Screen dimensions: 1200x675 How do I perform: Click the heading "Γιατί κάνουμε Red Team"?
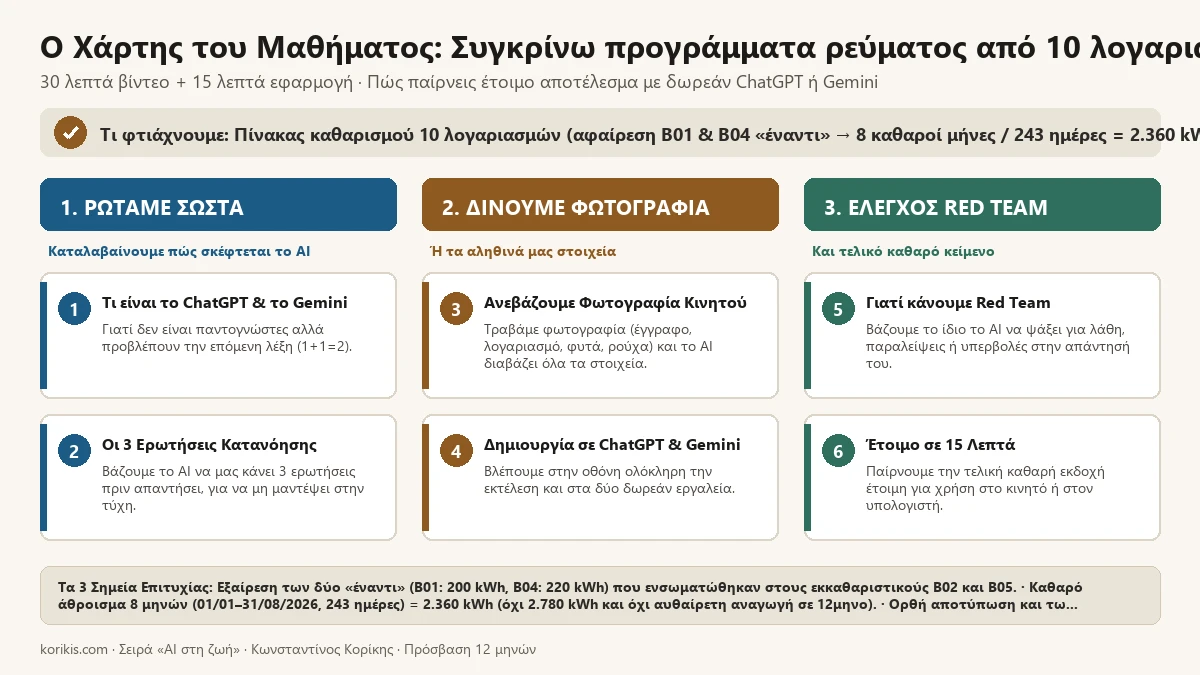(958, 303)
